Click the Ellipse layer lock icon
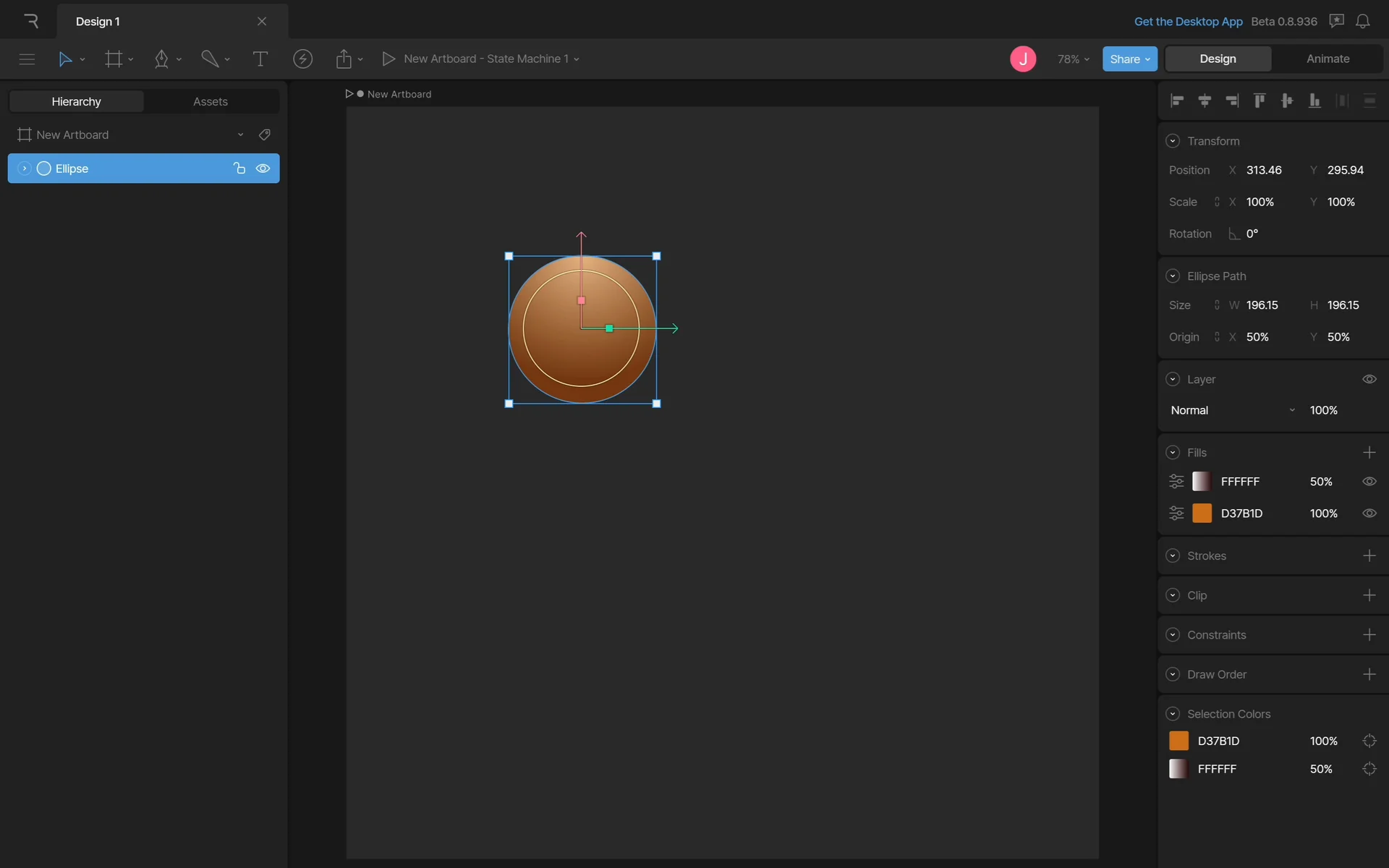Viewport: 1389px width, 868px height. click(x=239, y=169)
